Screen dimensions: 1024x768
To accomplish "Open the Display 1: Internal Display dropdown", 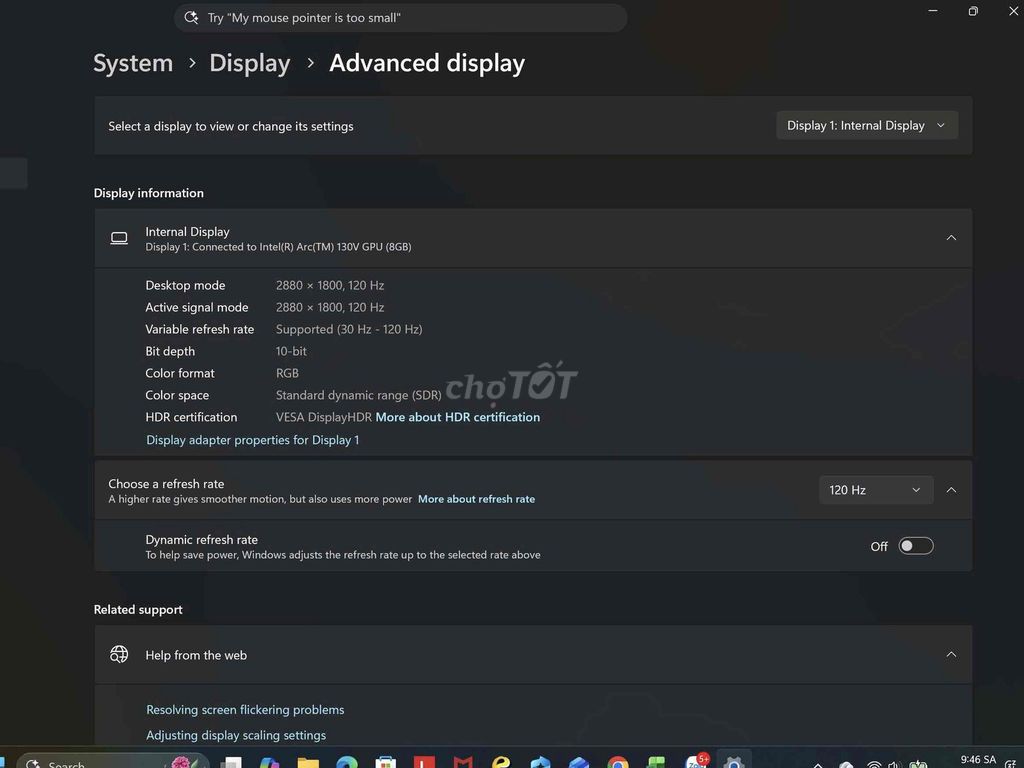I will pyautogui.click(x=867, y=125).
